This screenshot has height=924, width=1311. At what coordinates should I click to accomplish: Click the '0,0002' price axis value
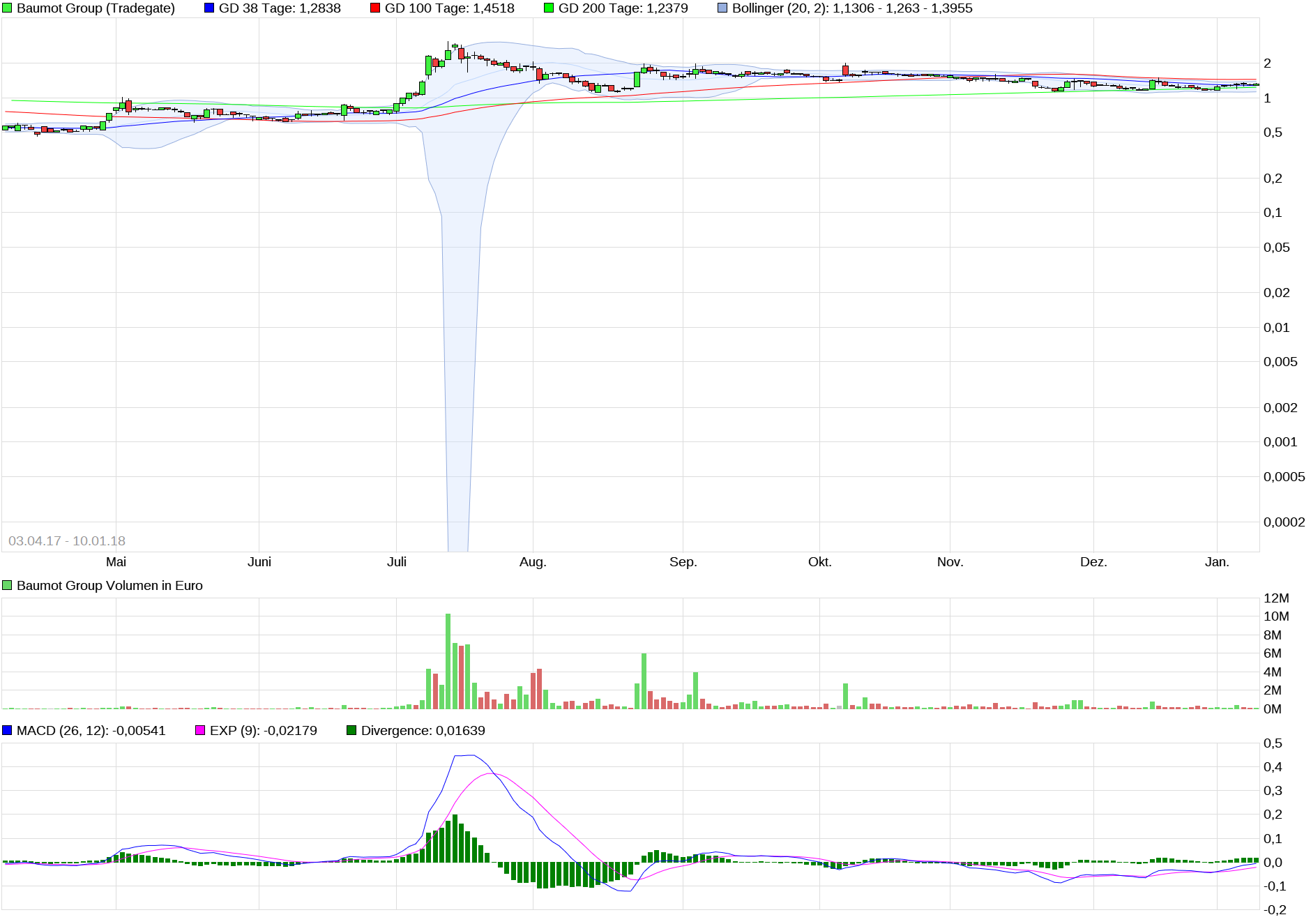point(1285,522)
